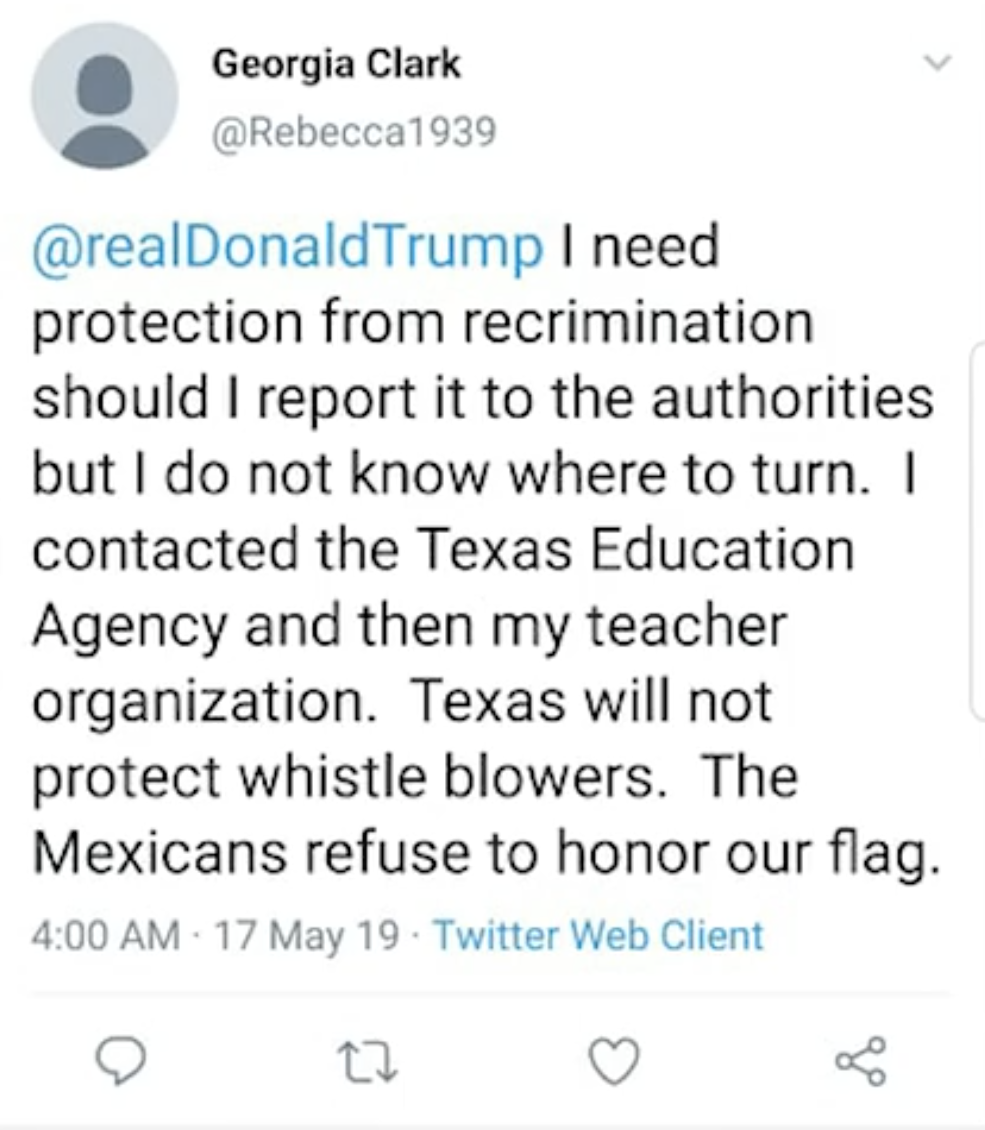Click the reply speech bubble icon
Screen dimensions: 985x1130
pyautogui.click(x=127, y=1060)
